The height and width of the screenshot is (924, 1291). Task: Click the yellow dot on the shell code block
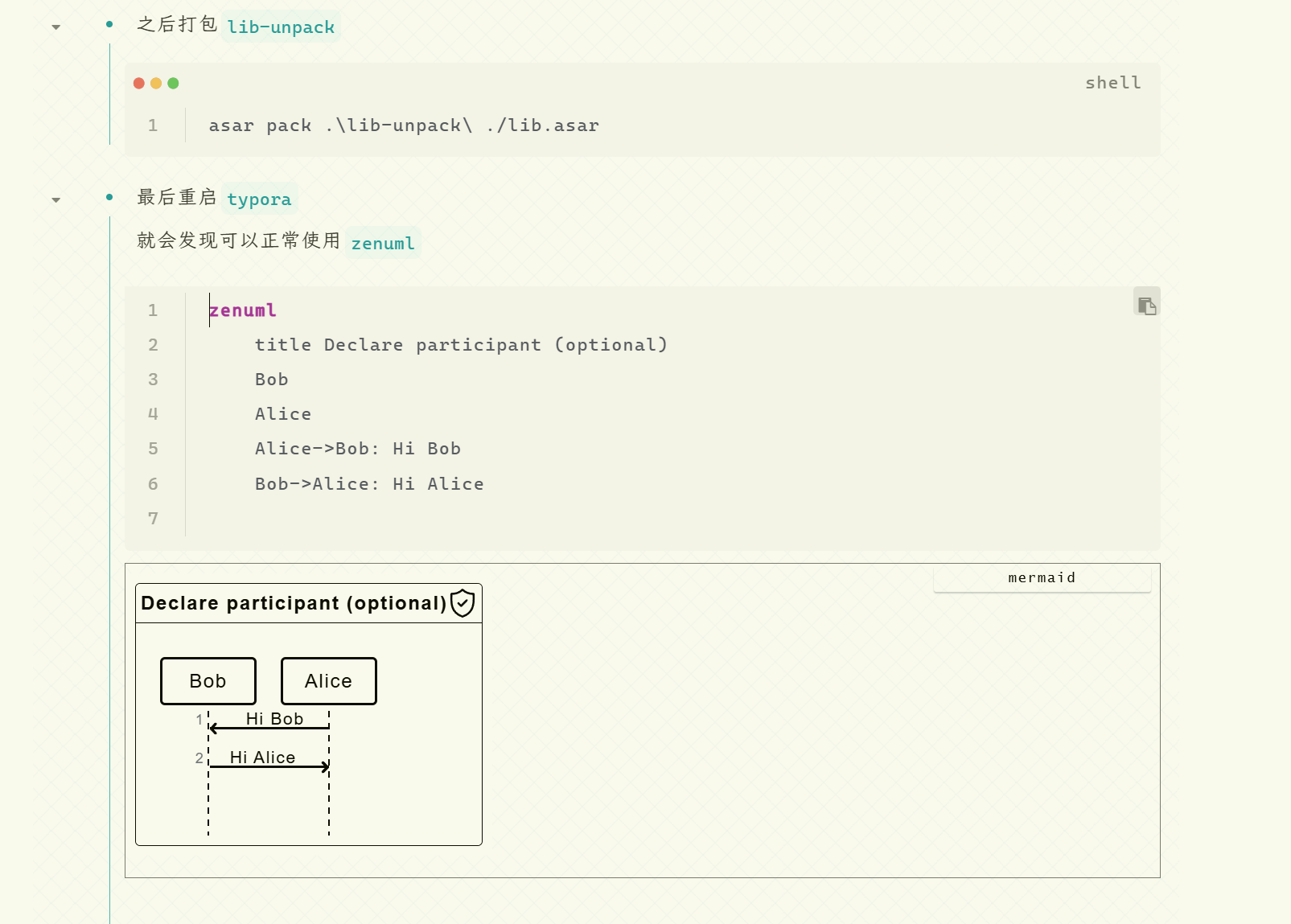(156, 83)
